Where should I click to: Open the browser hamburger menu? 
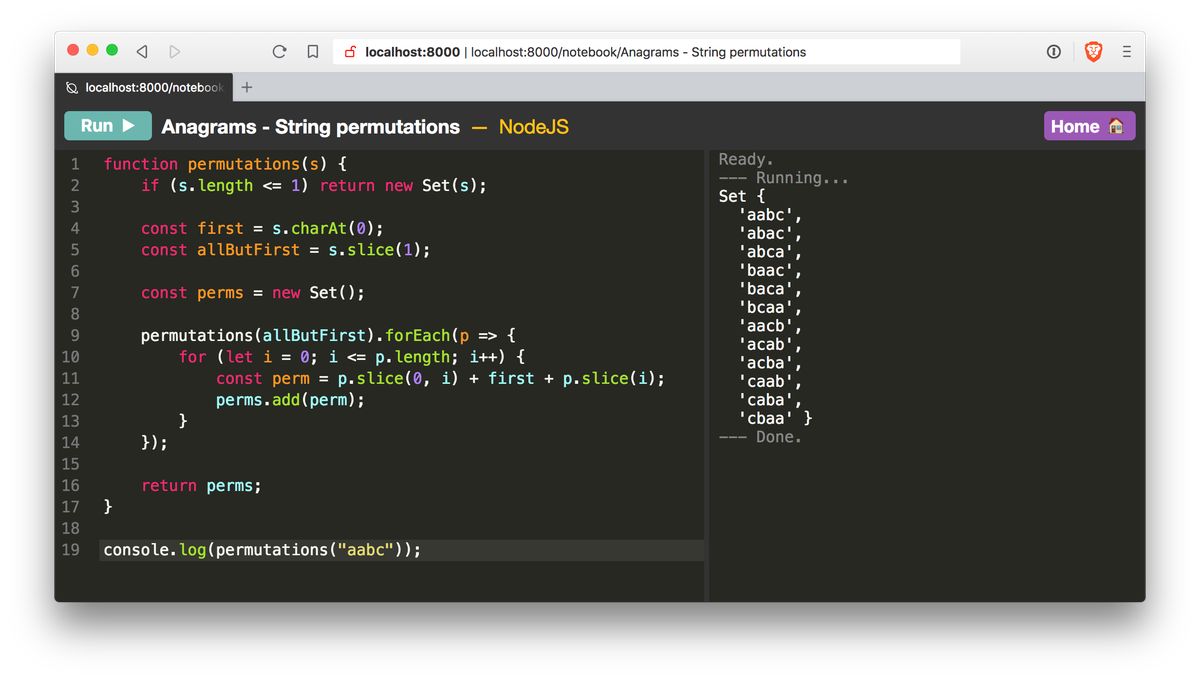[1126, 51]
